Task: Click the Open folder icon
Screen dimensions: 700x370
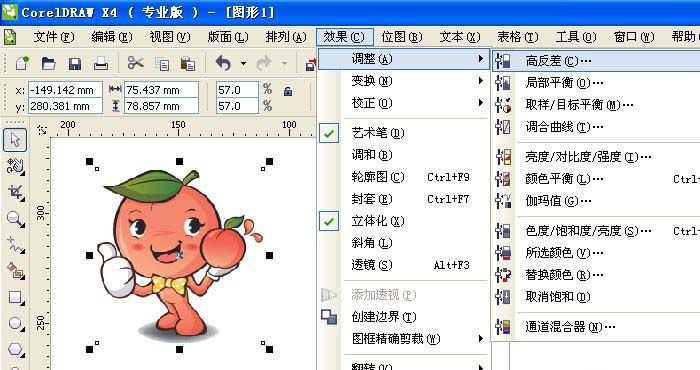Action: 48,64
